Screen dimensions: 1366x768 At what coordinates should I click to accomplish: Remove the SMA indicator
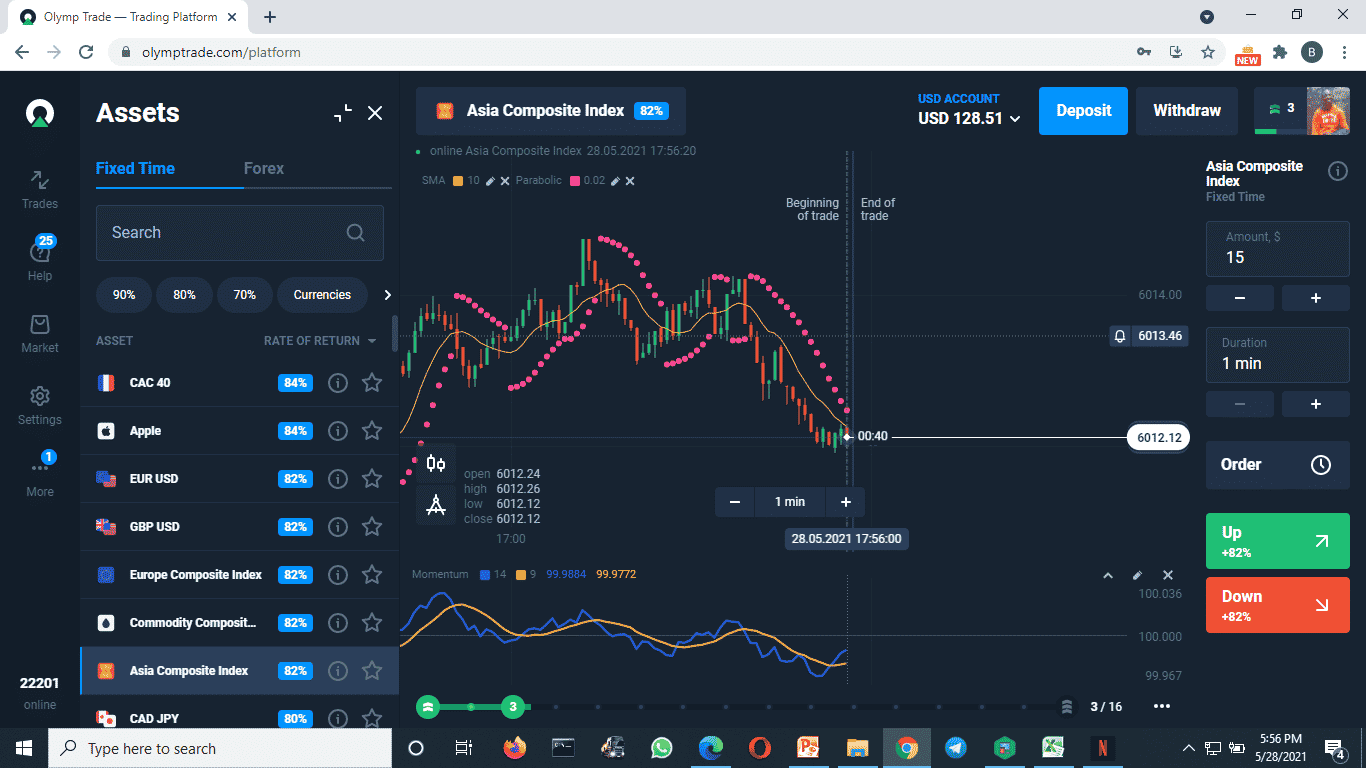pyautogui.click(x=505, y=181)
